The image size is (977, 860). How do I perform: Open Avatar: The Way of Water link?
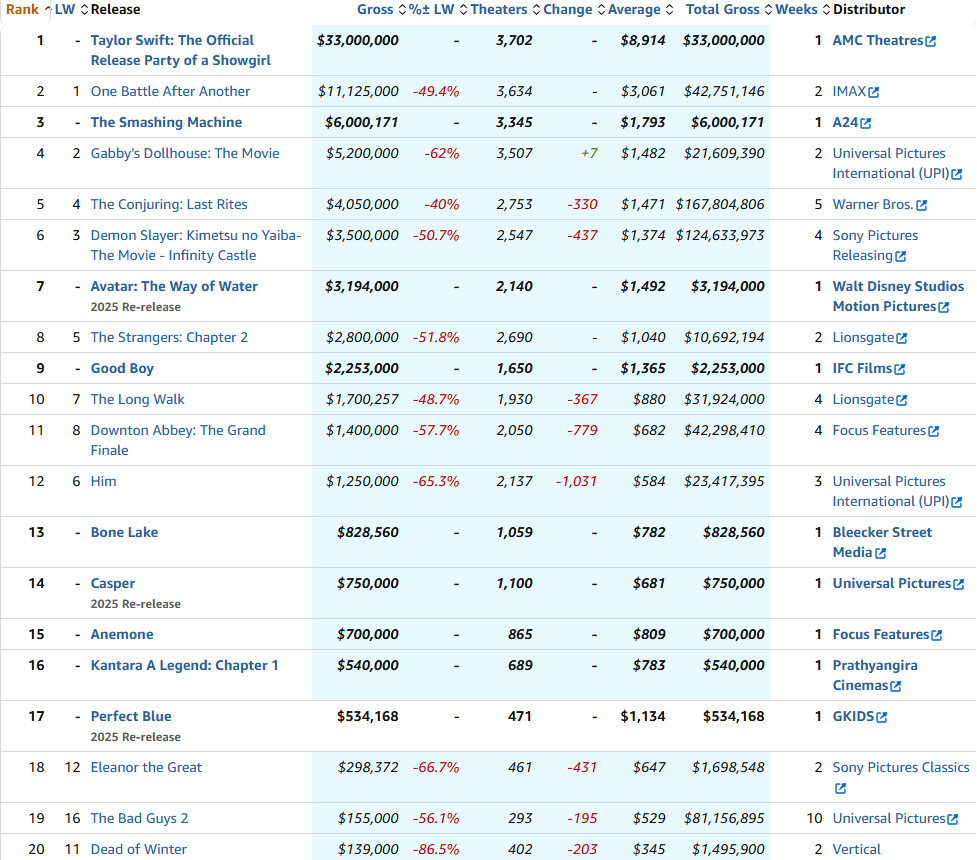point(174,286)
